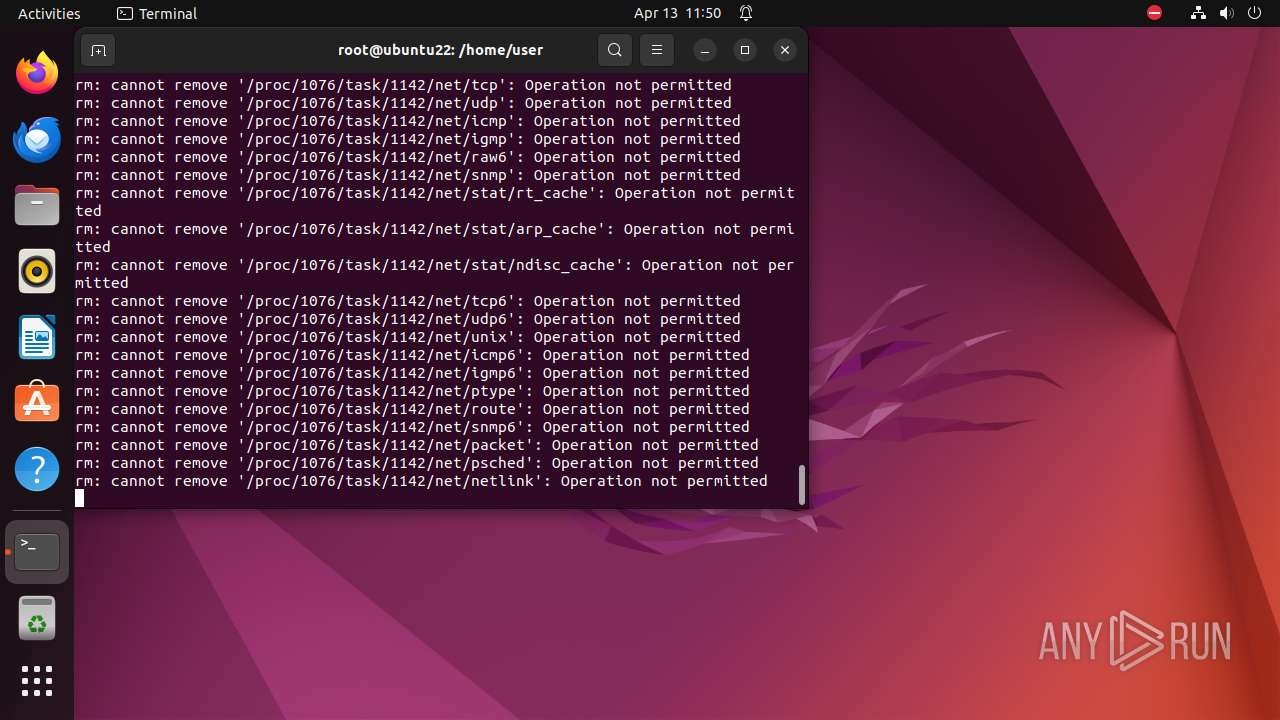Click the line mentioning net/route
Image resolution: width=1280 pixels, height=720 pixels.
click(x=412, y=409)
